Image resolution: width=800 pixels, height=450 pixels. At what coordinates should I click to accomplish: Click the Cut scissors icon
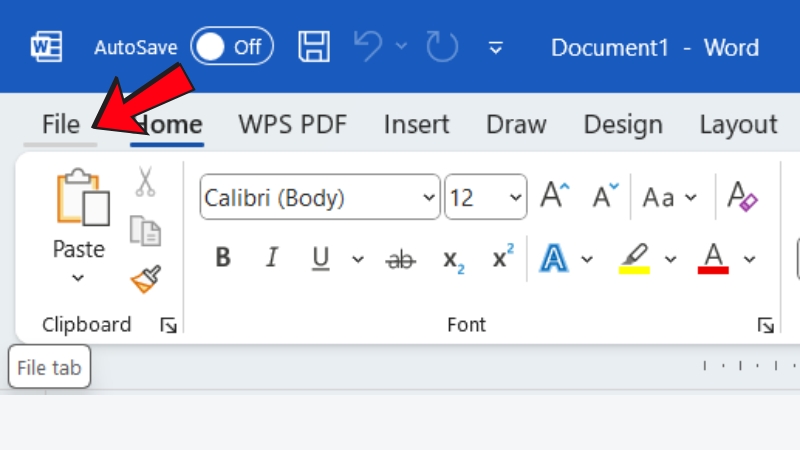tap(145, 182)
